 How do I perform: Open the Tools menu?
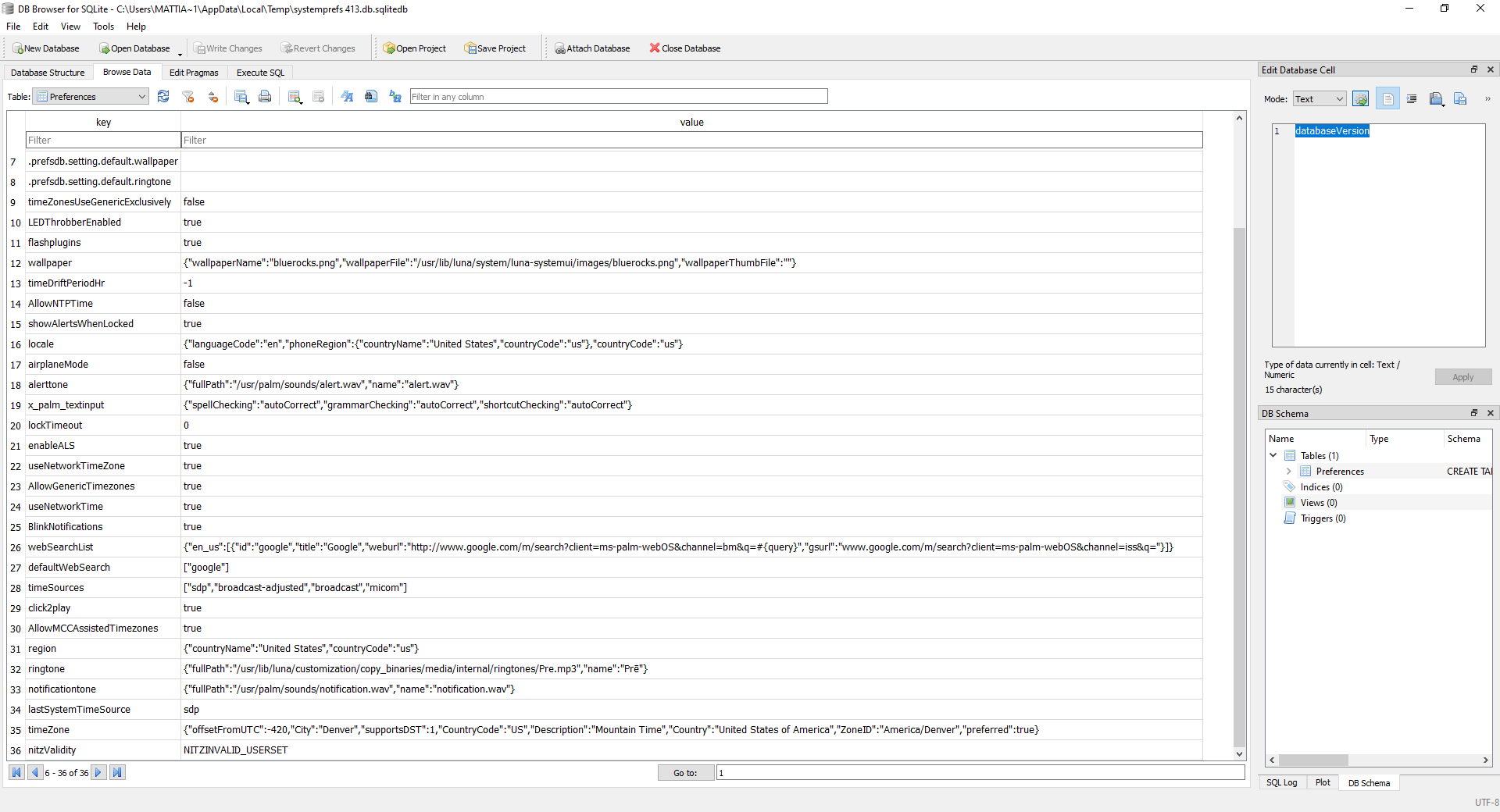click(x=103, y=27)
